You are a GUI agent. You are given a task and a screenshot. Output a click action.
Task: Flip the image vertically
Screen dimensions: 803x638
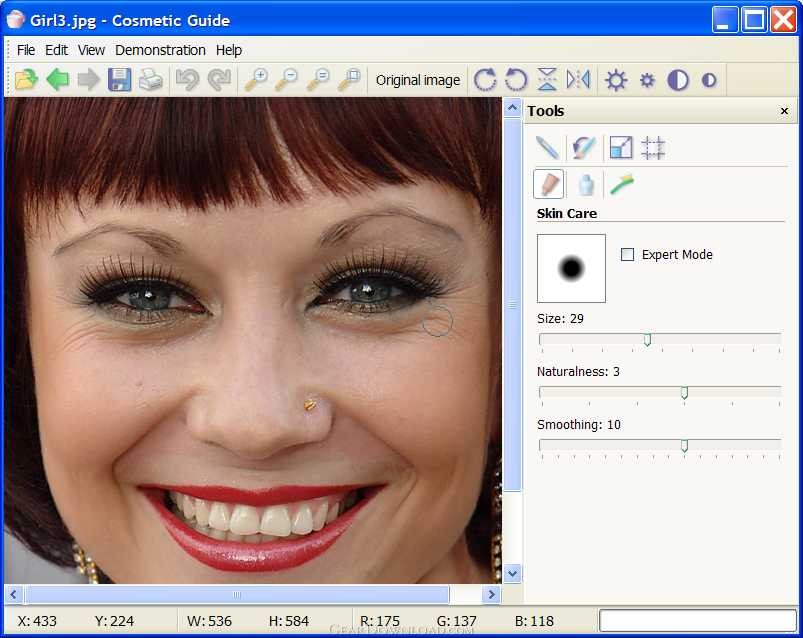(x=547, y=79)
